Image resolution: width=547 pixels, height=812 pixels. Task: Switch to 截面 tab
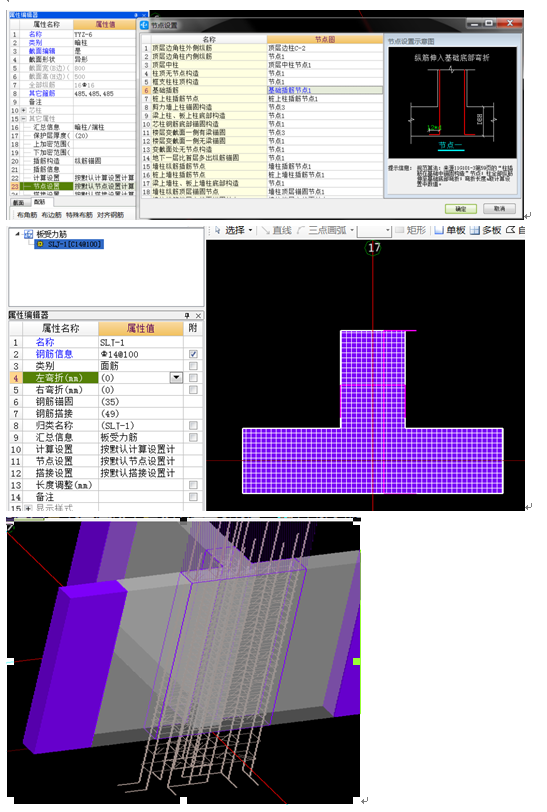pyautogui.click(x=18, y=202)
